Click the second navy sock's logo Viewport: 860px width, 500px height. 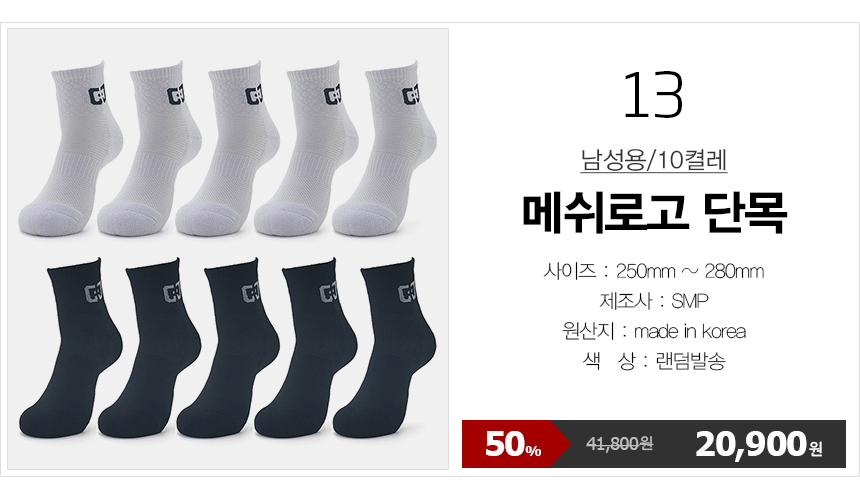coord(172,293)
